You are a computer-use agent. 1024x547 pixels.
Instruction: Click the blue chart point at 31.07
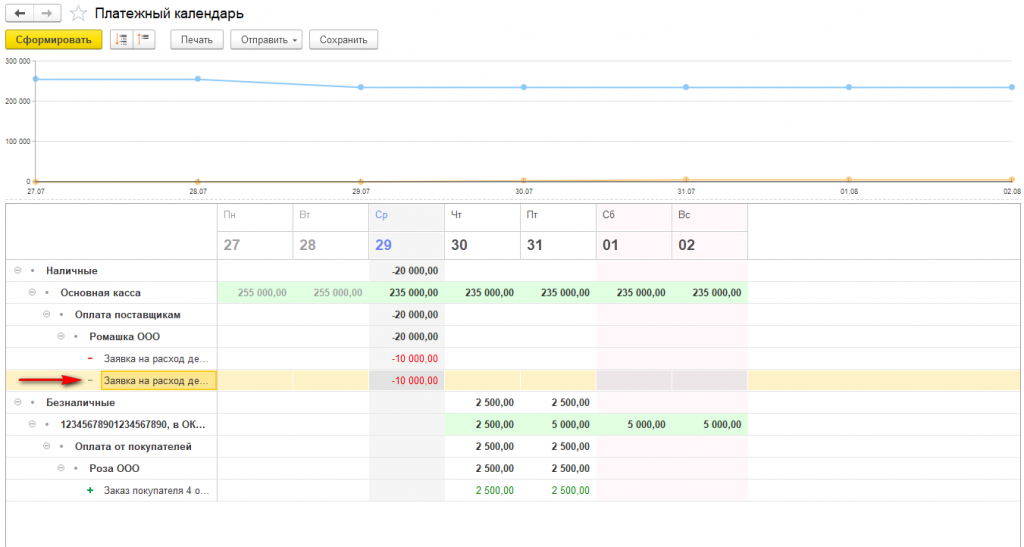686,87
